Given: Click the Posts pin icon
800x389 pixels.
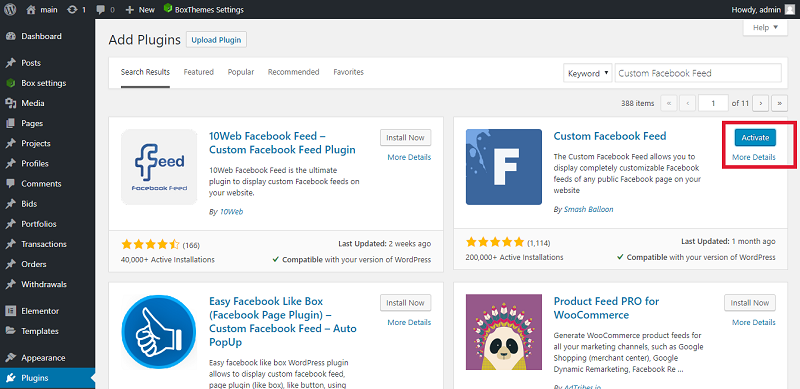Looking at the screenshot, I should 10,63.
